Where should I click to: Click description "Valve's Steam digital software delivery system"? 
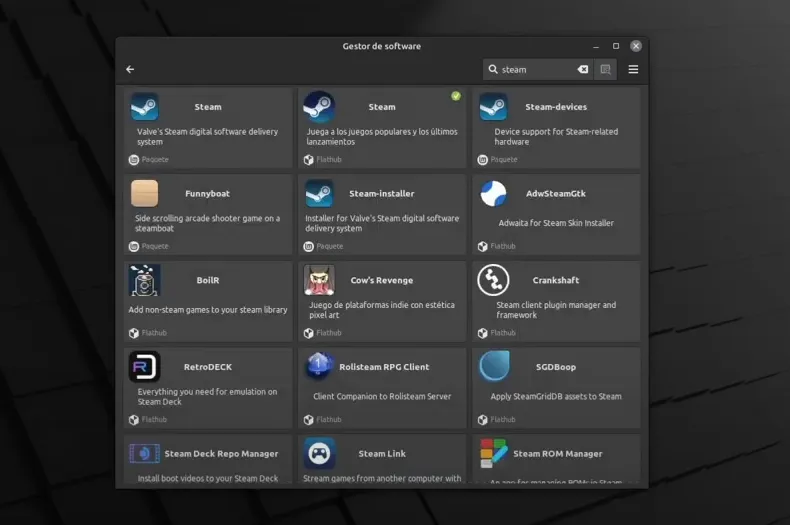click(x=207, y=137)
